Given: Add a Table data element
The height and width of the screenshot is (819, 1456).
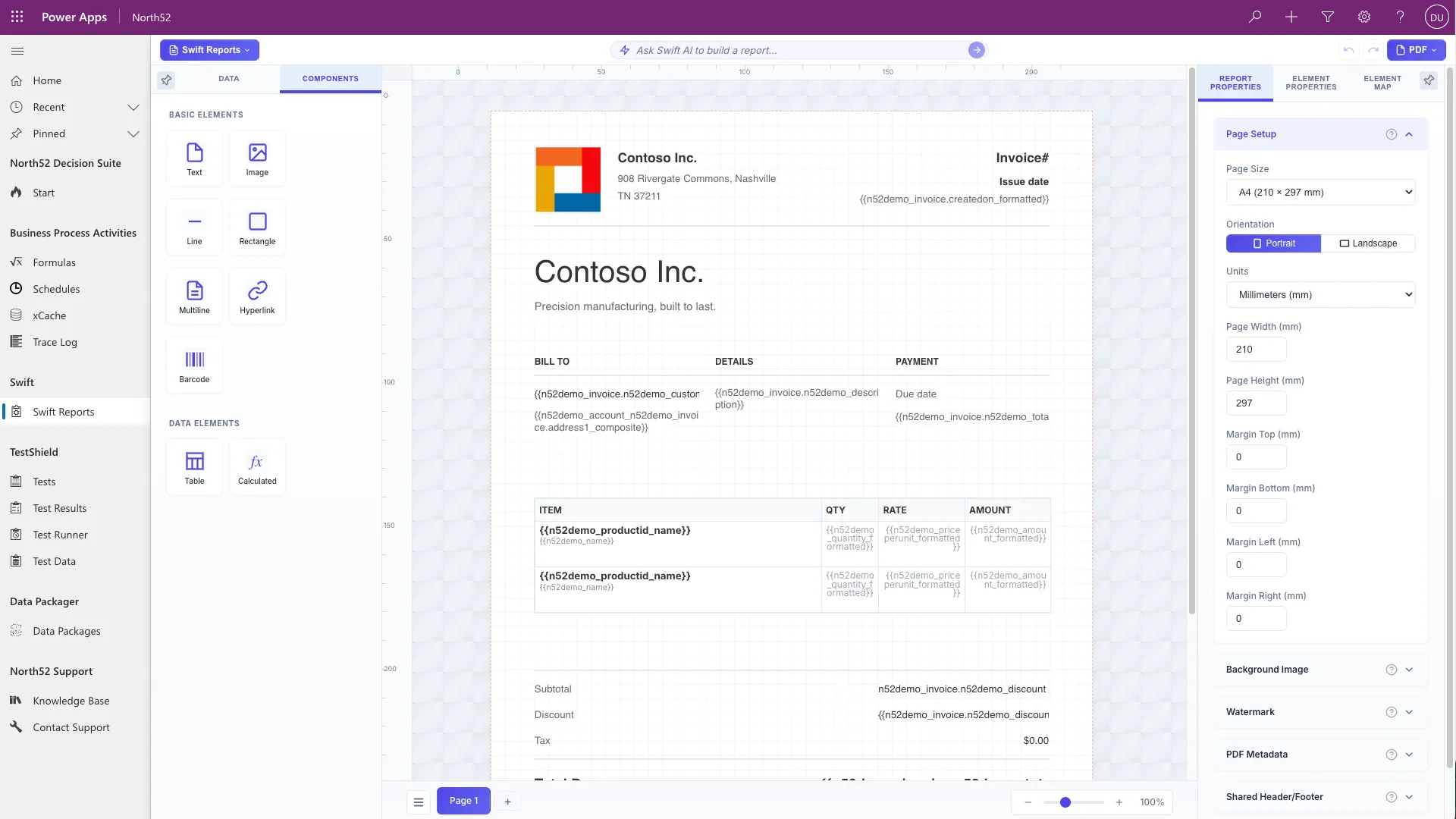Looking at the screenshot, I should coord(194,467).
